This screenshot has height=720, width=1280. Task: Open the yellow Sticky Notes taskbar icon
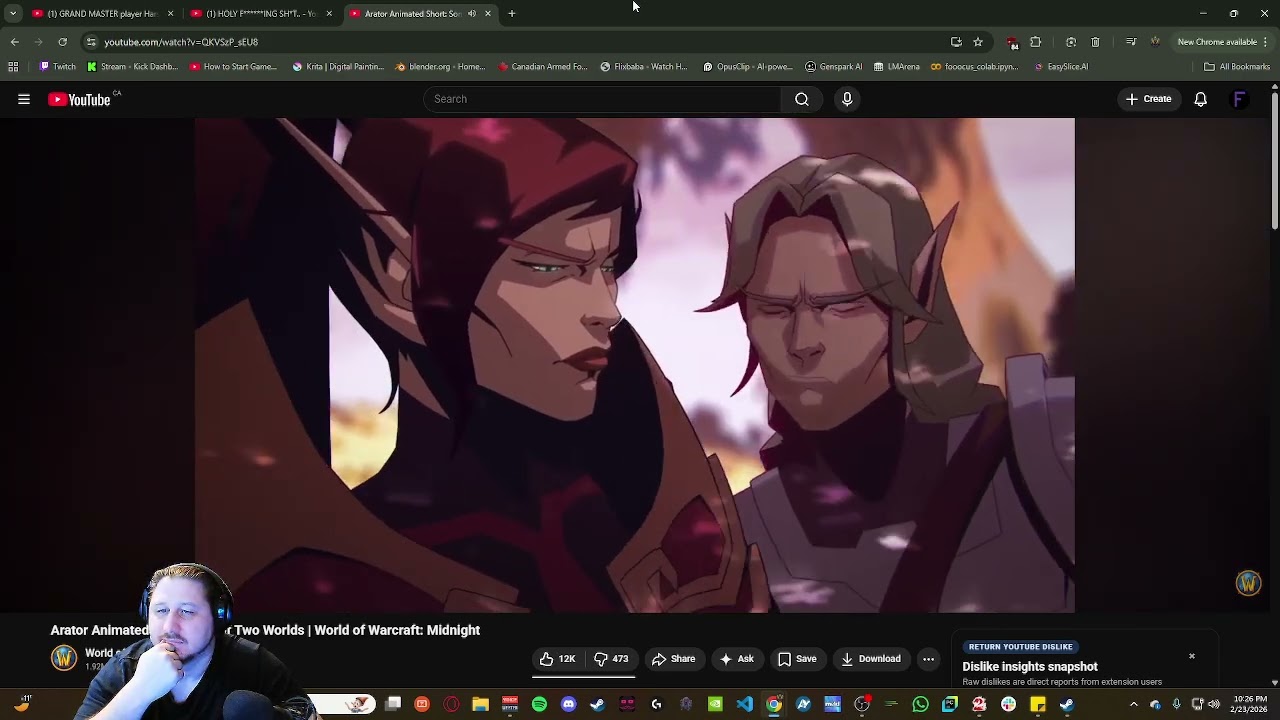click(1037, 705)
